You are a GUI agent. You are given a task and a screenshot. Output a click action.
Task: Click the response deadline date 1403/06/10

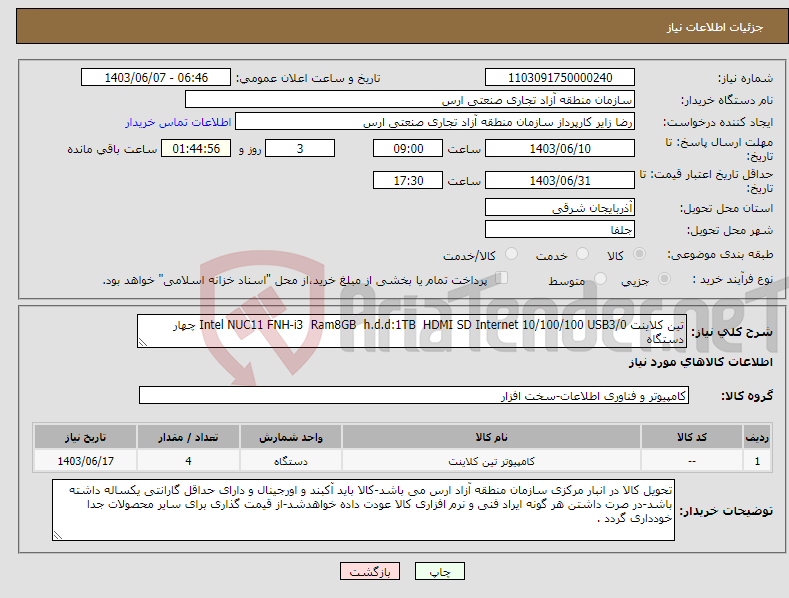coord(560,148)
